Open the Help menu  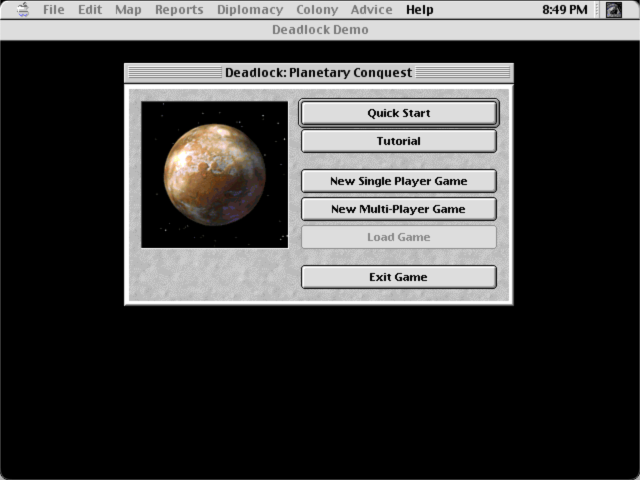(x=420, y=9)
